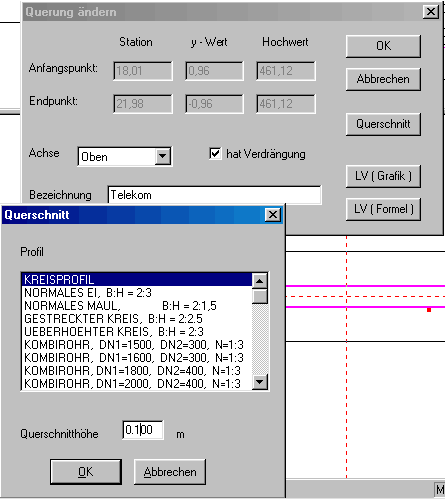This screenshot has width=446, height=500.
Task: Open the Achse dropdown showing Oben
Action: point(163,156)
